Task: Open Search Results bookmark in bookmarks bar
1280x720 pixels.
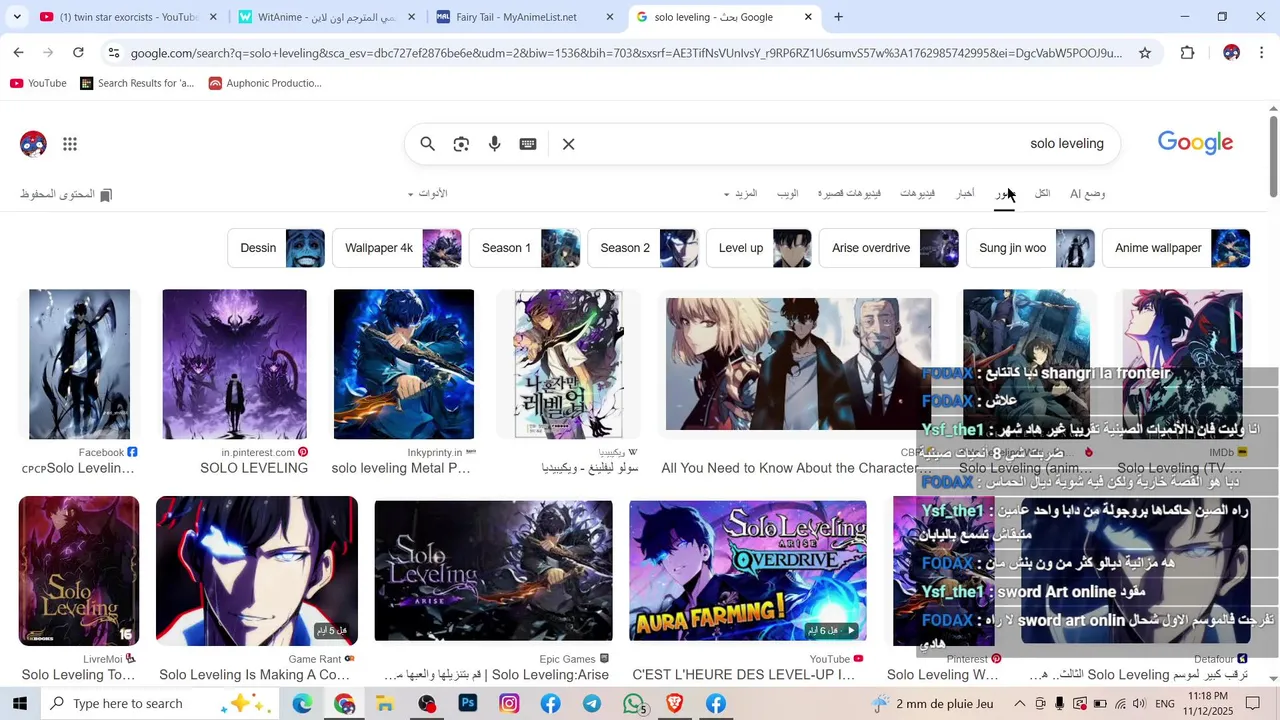Action: 137,83
